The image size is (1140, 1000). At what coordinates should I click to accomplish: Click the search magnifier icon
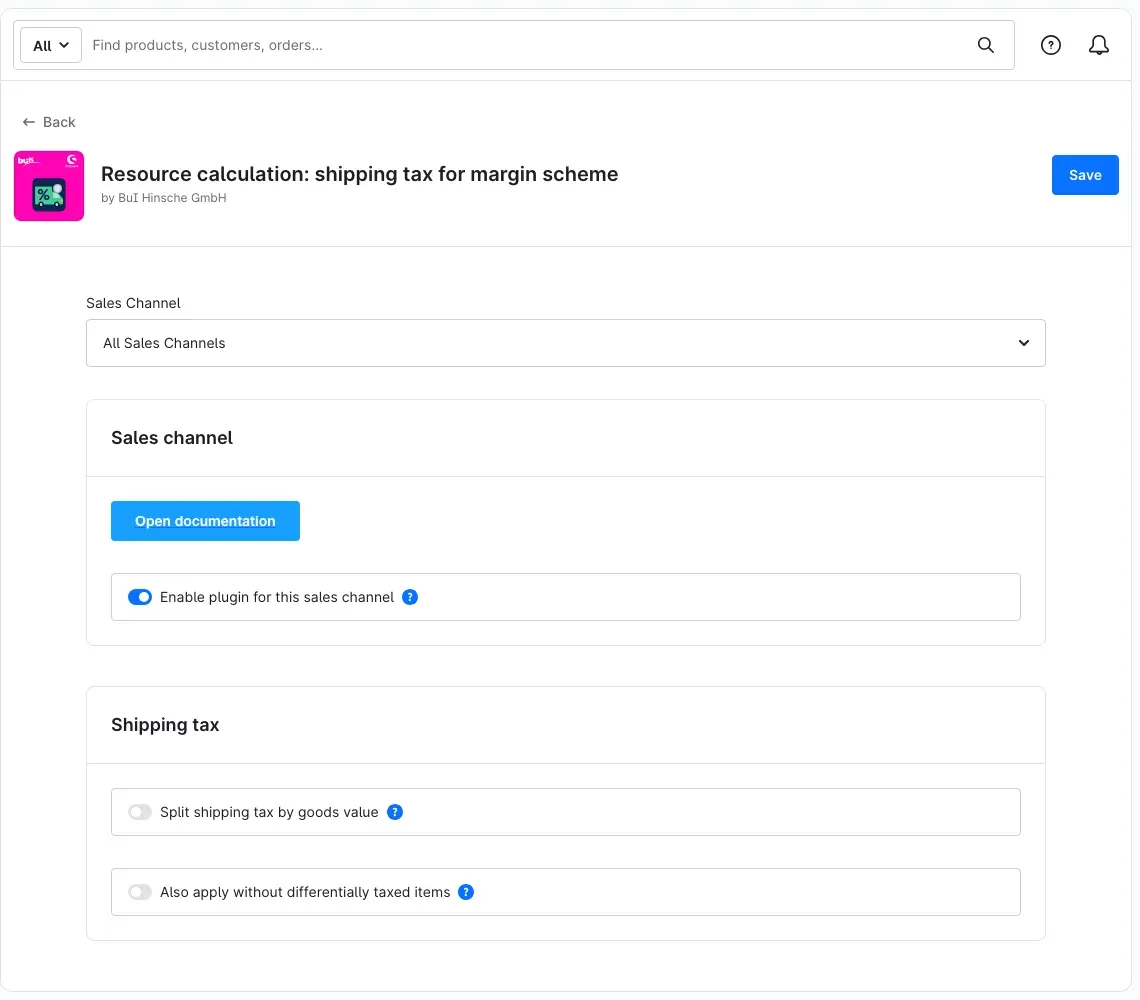point(985,45)
